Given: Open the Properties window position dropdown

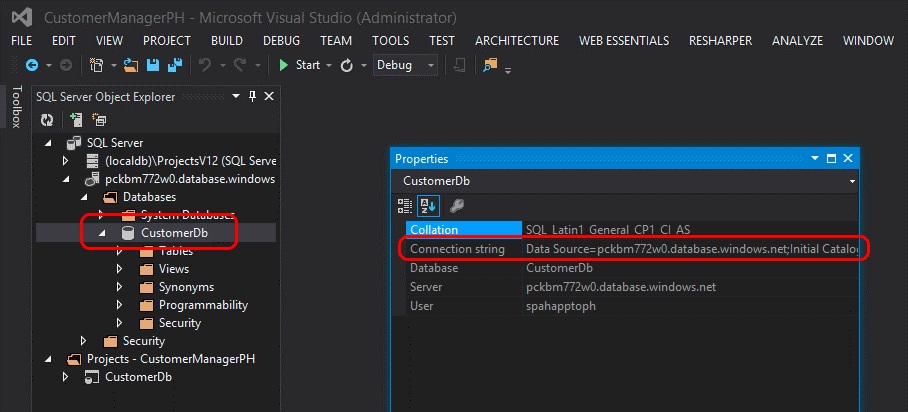Looking at the screenshot, I should pos(815,158).
